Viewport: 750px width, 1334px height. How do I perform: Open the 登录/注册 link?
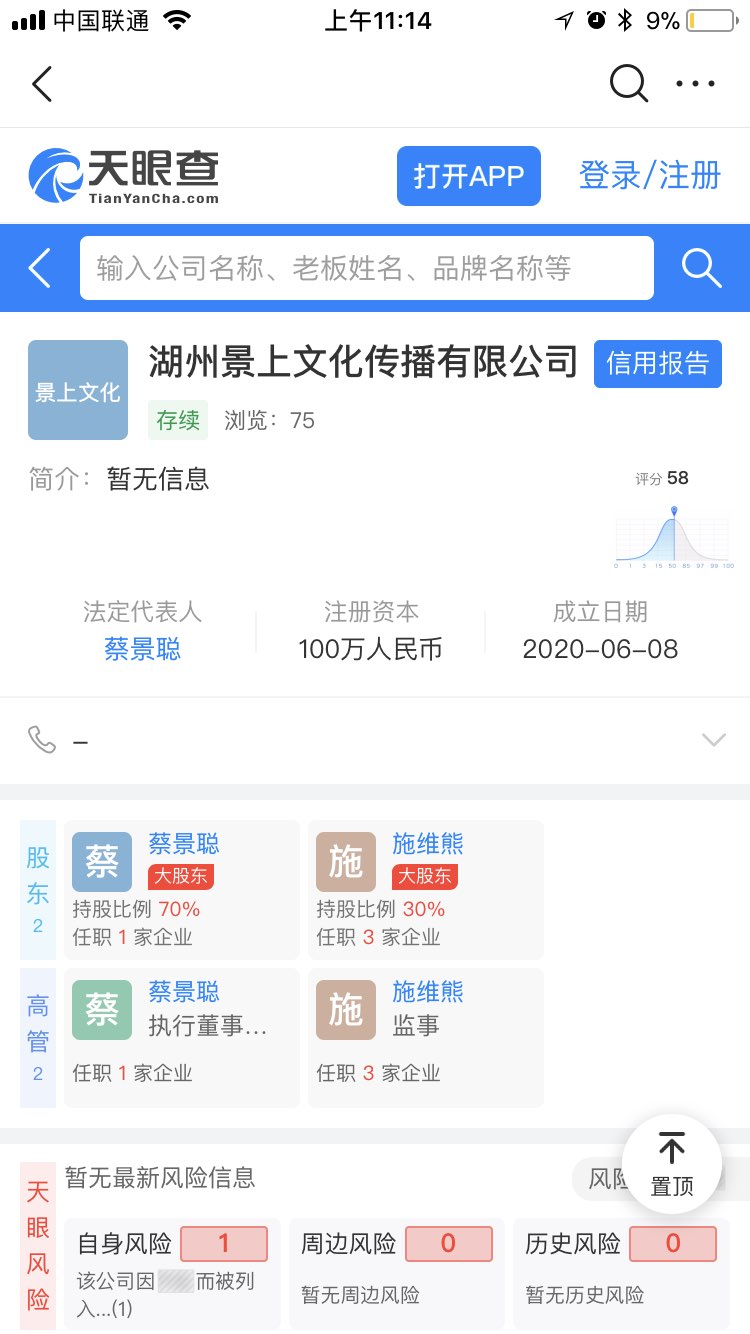coord(649,176)
